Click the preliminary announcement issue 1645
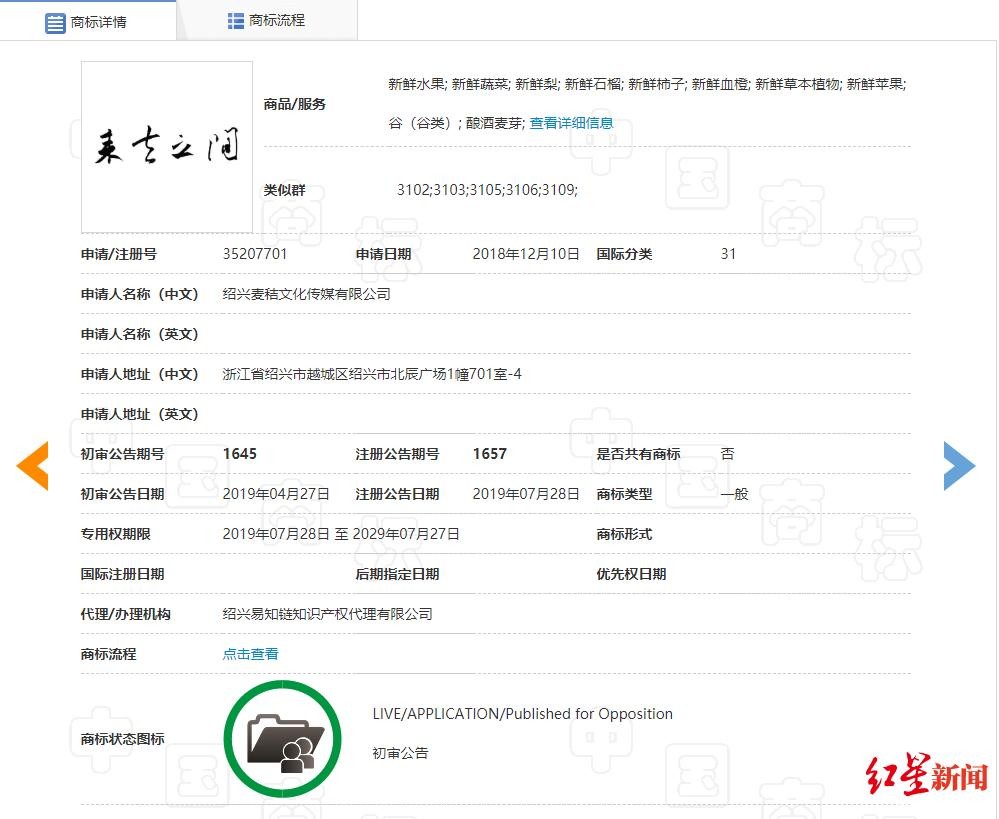The width and height of the screenshot is (999, 819). pyautogui.click(x=240, y=454)
